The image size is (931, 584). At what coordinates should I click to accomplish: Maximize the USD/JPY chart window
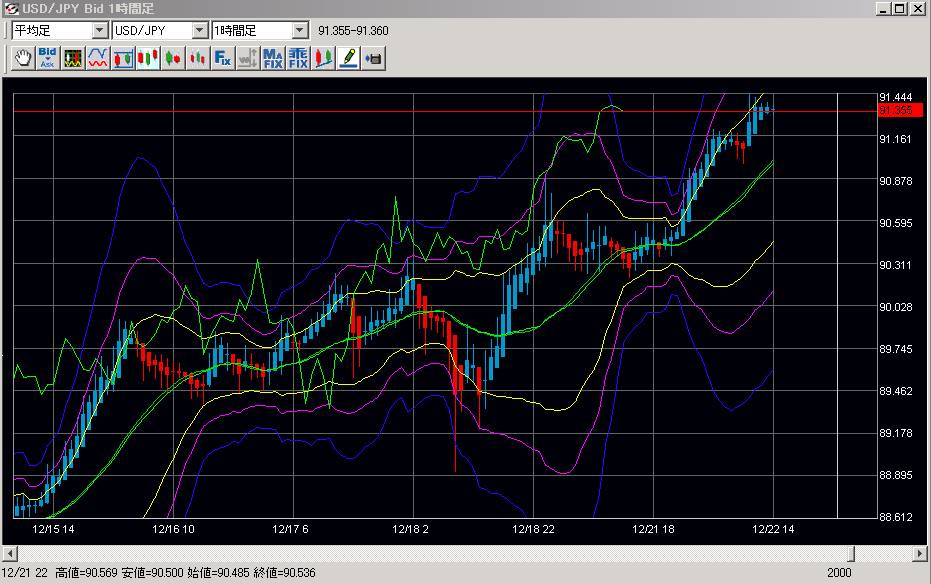900,8
